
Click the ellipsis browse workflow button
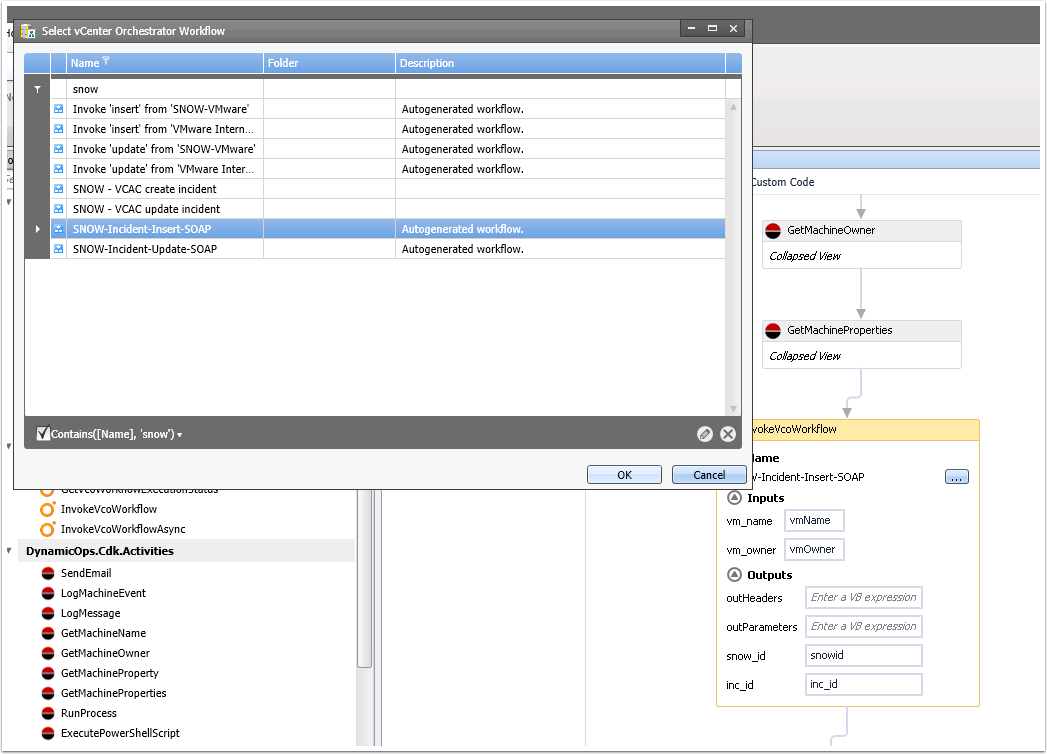(x=957, y=477)
